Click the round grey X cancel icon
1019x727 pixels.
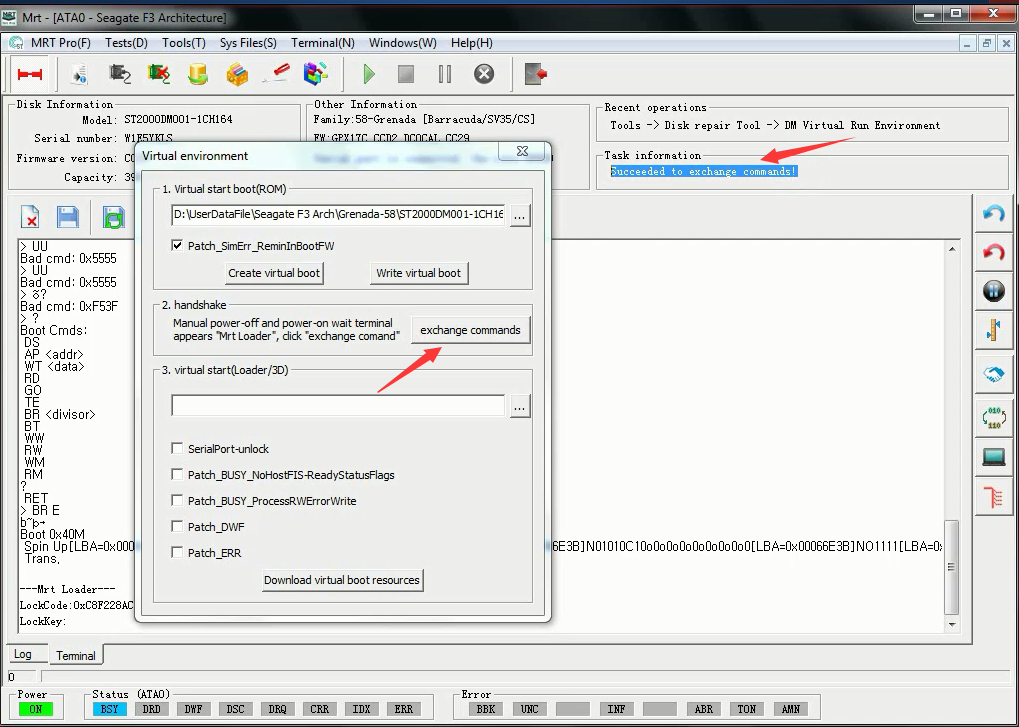coord(484,74)
